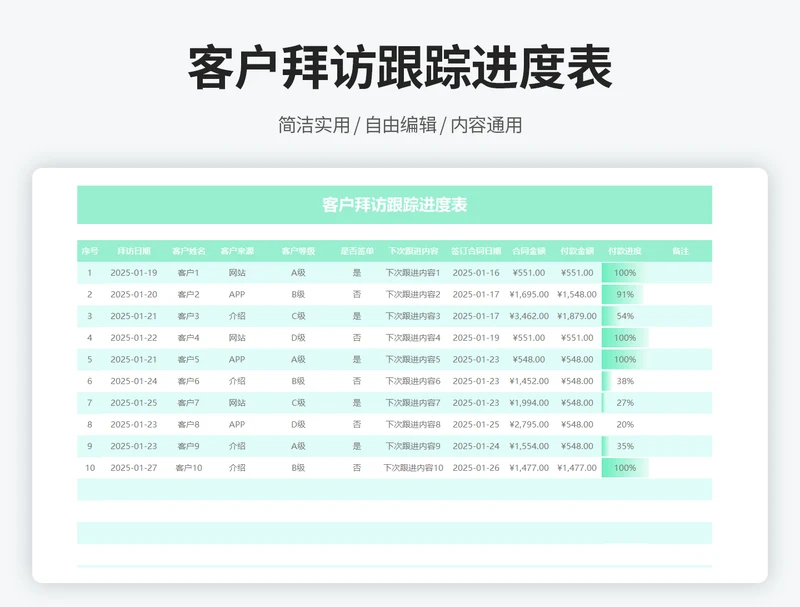Select the 20% payment progress cell
This screenshot has height=607, width=800.
pos(625,424)
